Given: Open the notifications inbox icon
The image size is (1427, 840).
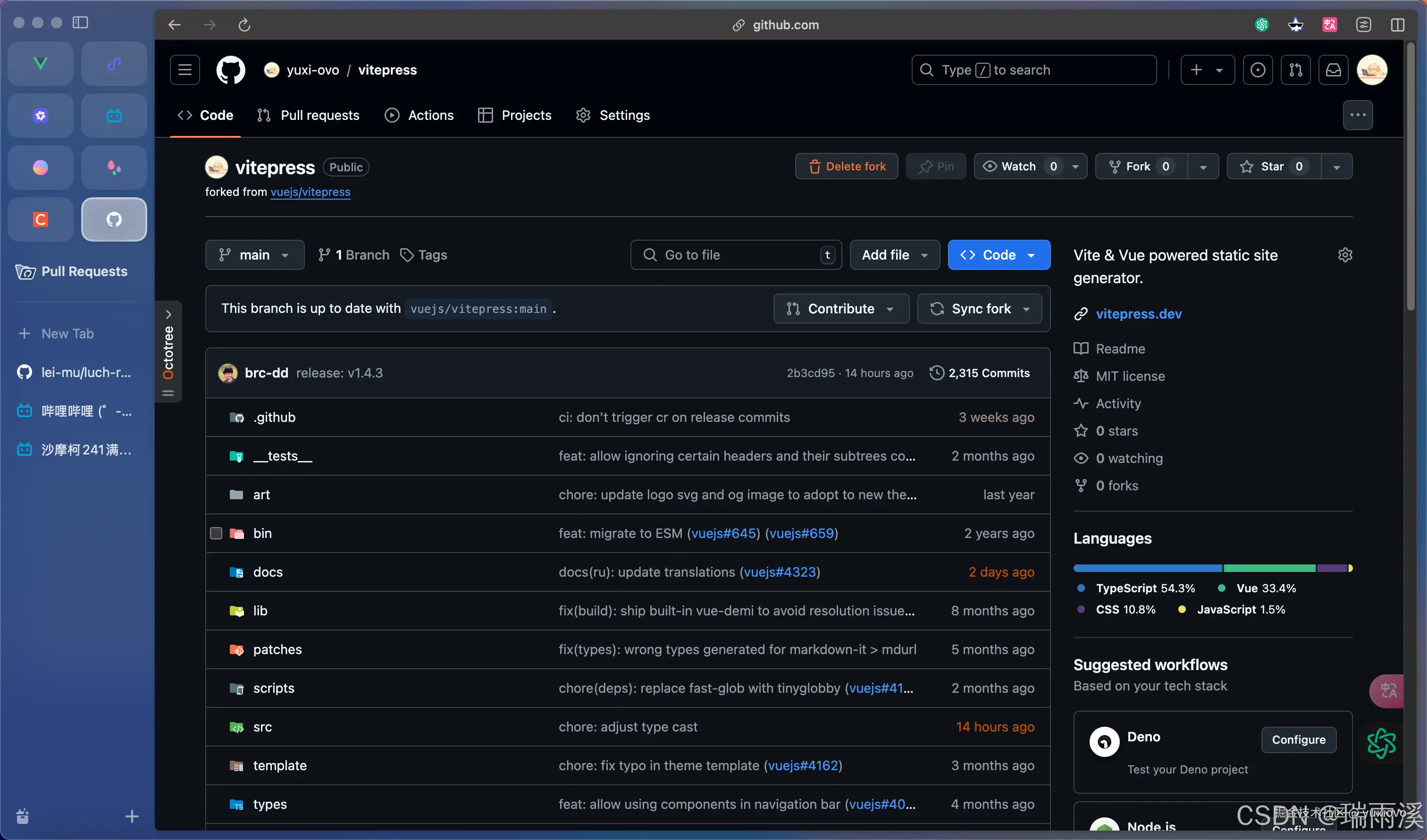Looking at the screenshot, I should pos(1333,70).
